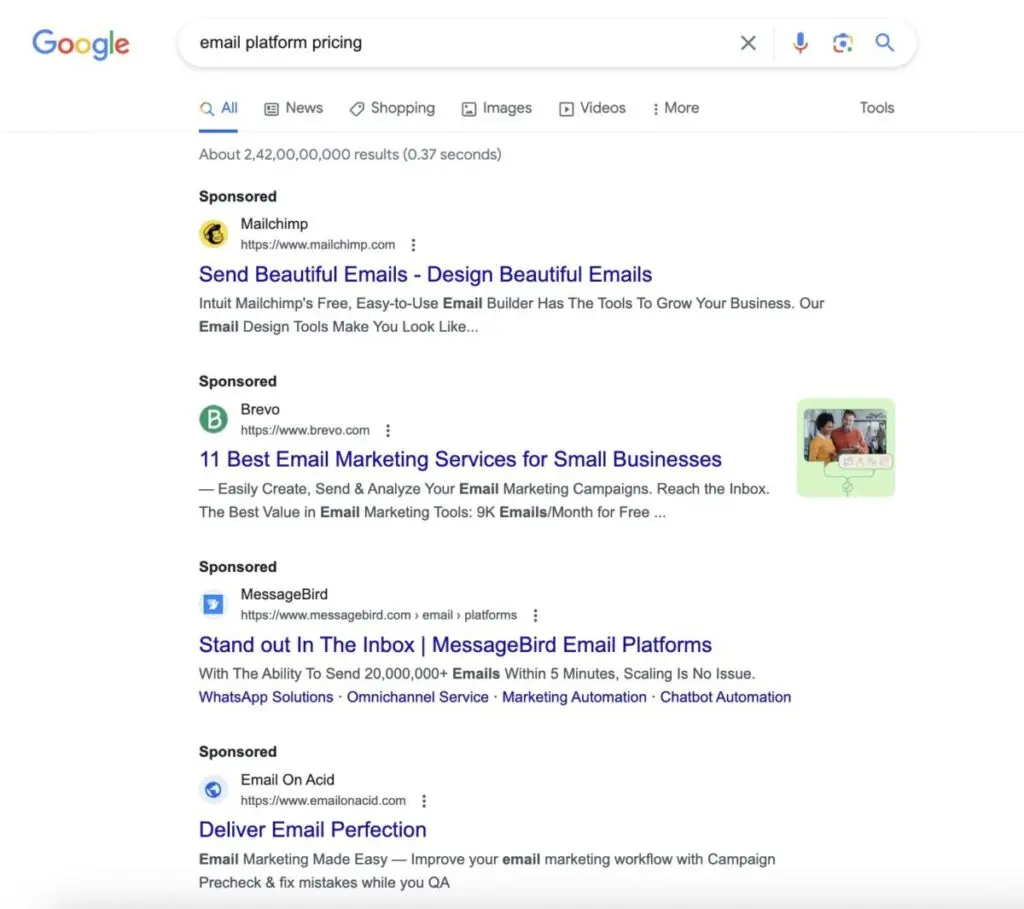The width and height of the screenshot is (1024, 909).
Task: Open the Shopping results
Action: [x=392, y=108]
